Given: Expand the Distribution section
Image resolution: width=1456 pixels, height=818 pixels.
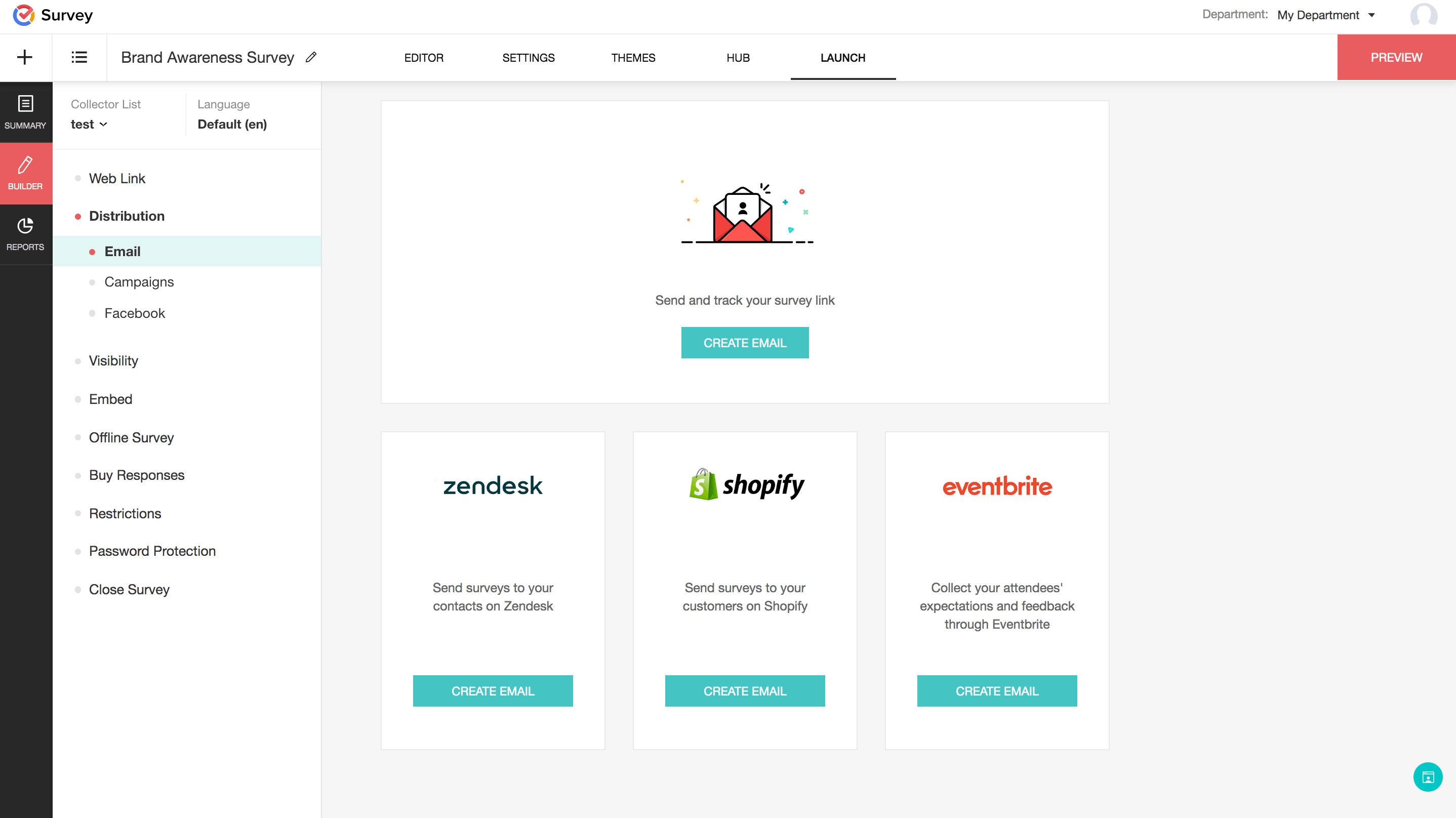Looking at the screenshot, I should coord(126,215).
